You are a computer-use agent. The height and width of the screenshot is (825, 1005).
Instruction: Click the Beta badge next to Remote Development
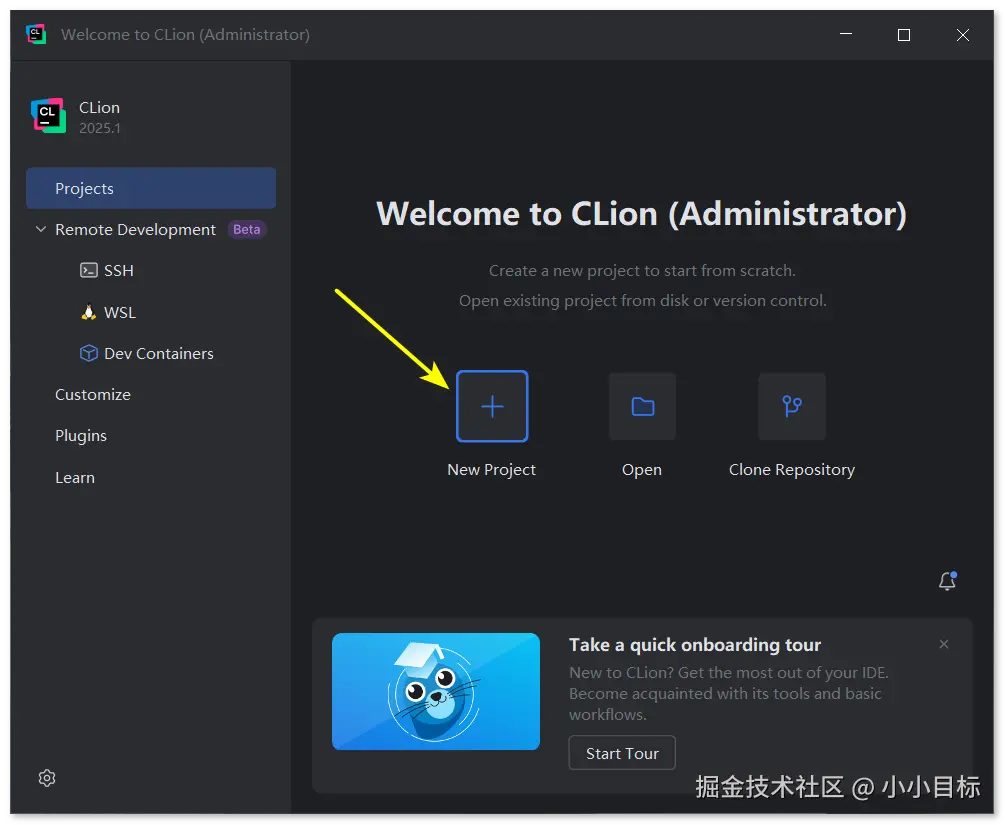pos(247,229)
